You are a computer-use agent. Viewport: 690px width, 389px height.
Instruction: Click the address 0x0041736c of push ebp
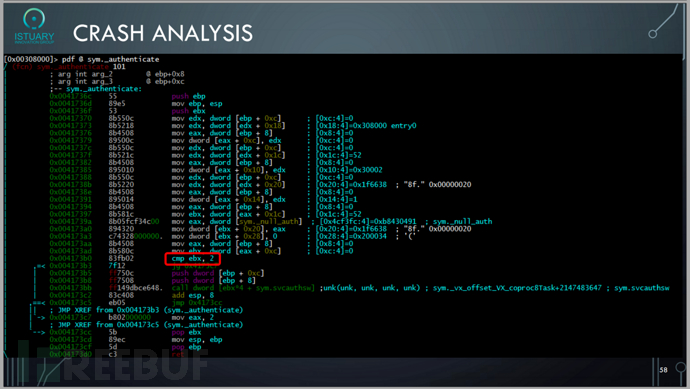[x=70, y=96]
